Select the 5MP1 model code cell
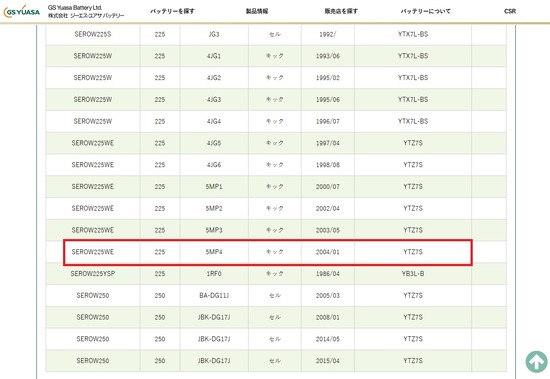The width and height of the screenshot is (550, 379). pyautogui.click(x=214, y=187)
